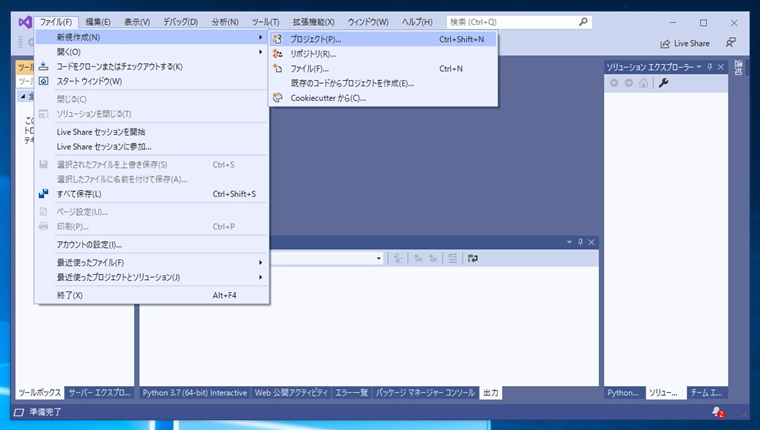This screenshot has height=430, width=760.
Task: Choose Repository... in the New submenu
Action: coord(383,54)
